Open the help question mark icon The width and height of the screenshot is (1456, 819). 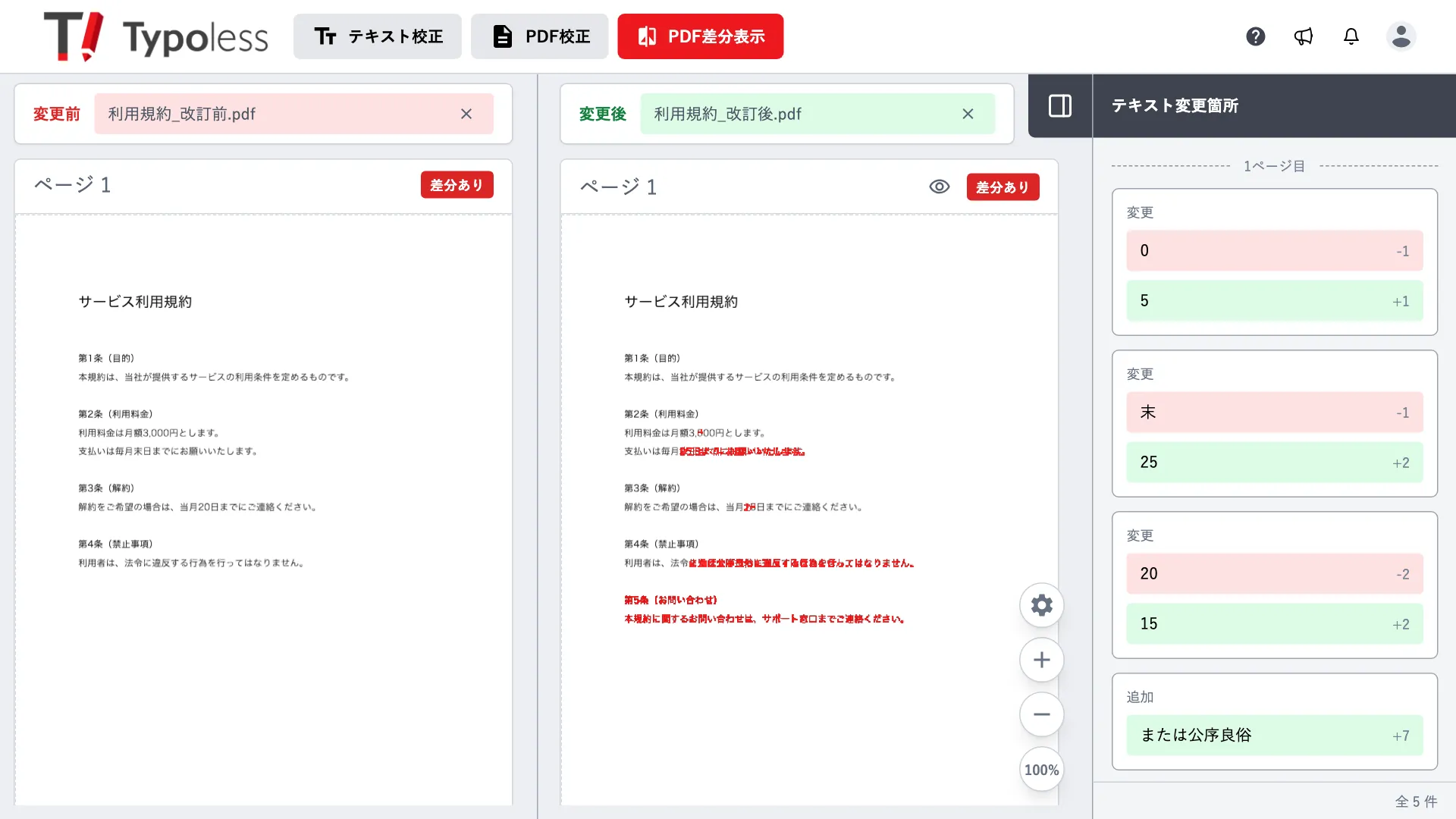[x=1256, y=36]
